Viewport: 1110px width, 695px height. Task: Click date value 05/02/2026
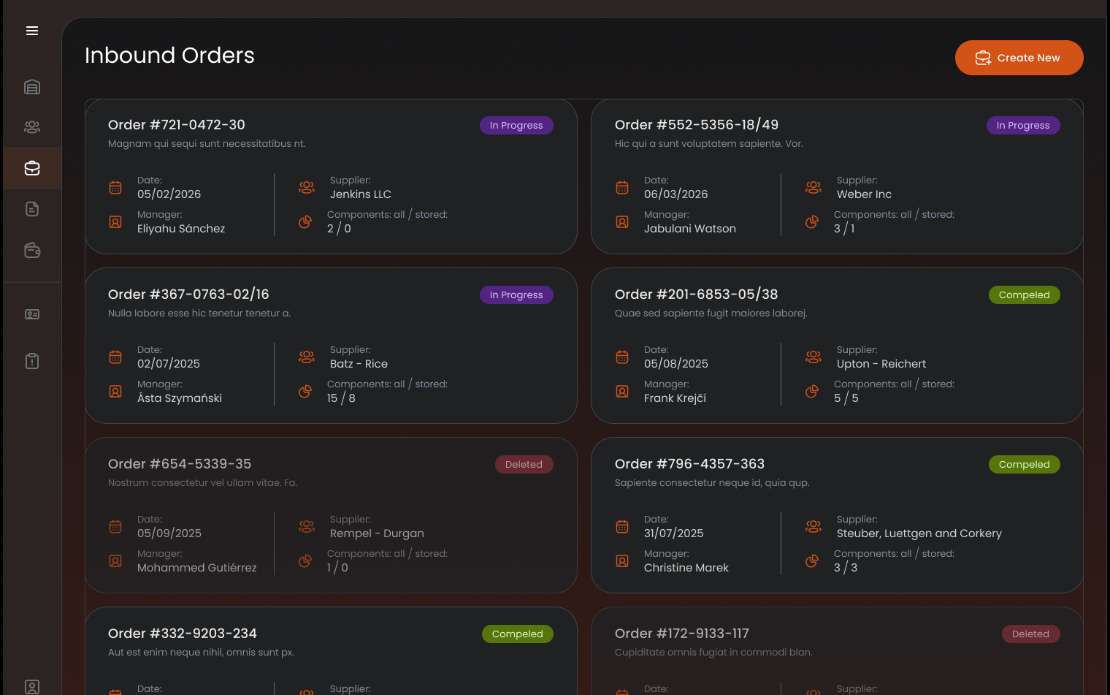point(169,194)
